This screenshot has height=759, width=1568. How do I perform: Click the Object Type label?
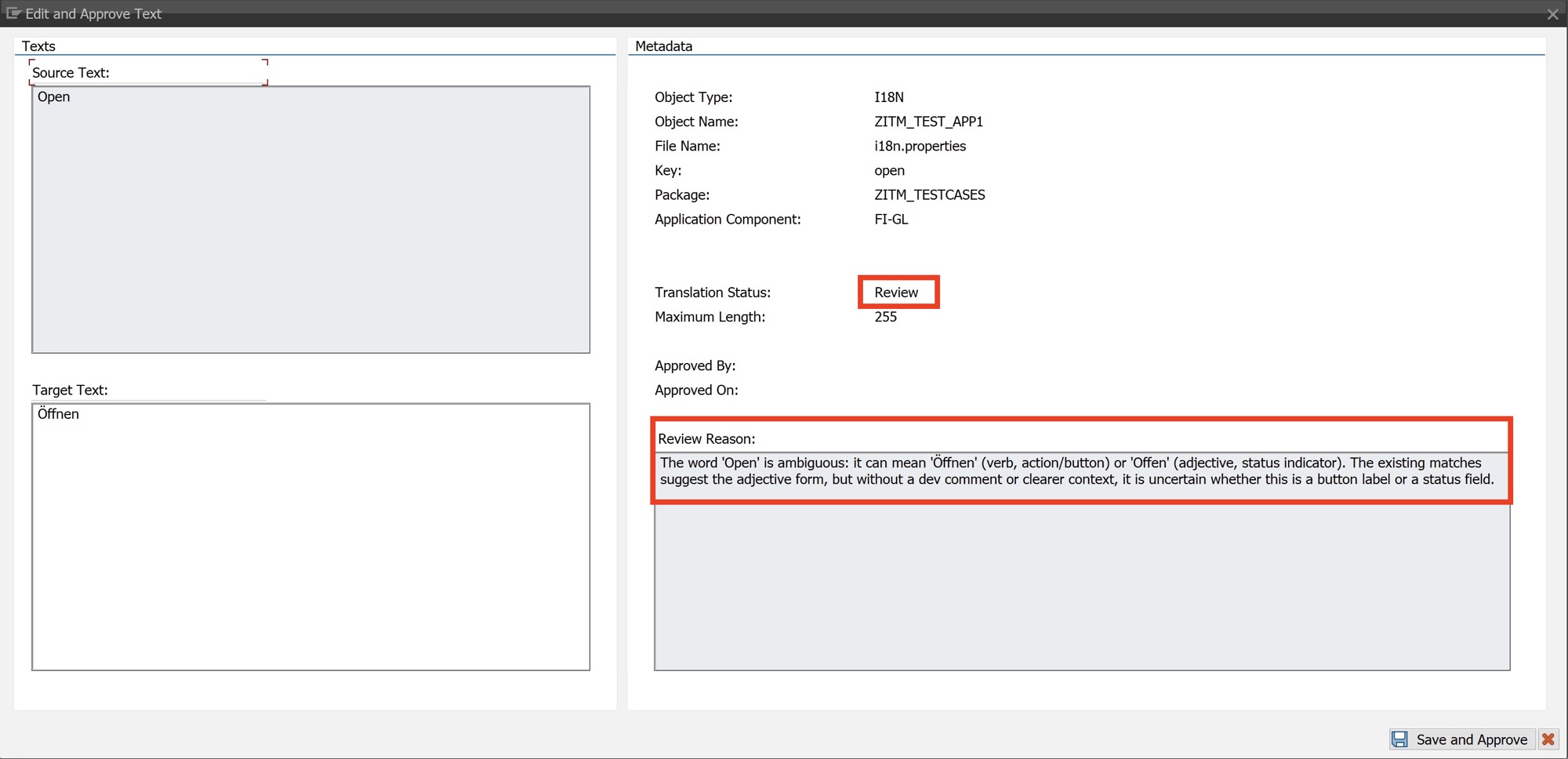pyautogui.click(x=693, y=97)
